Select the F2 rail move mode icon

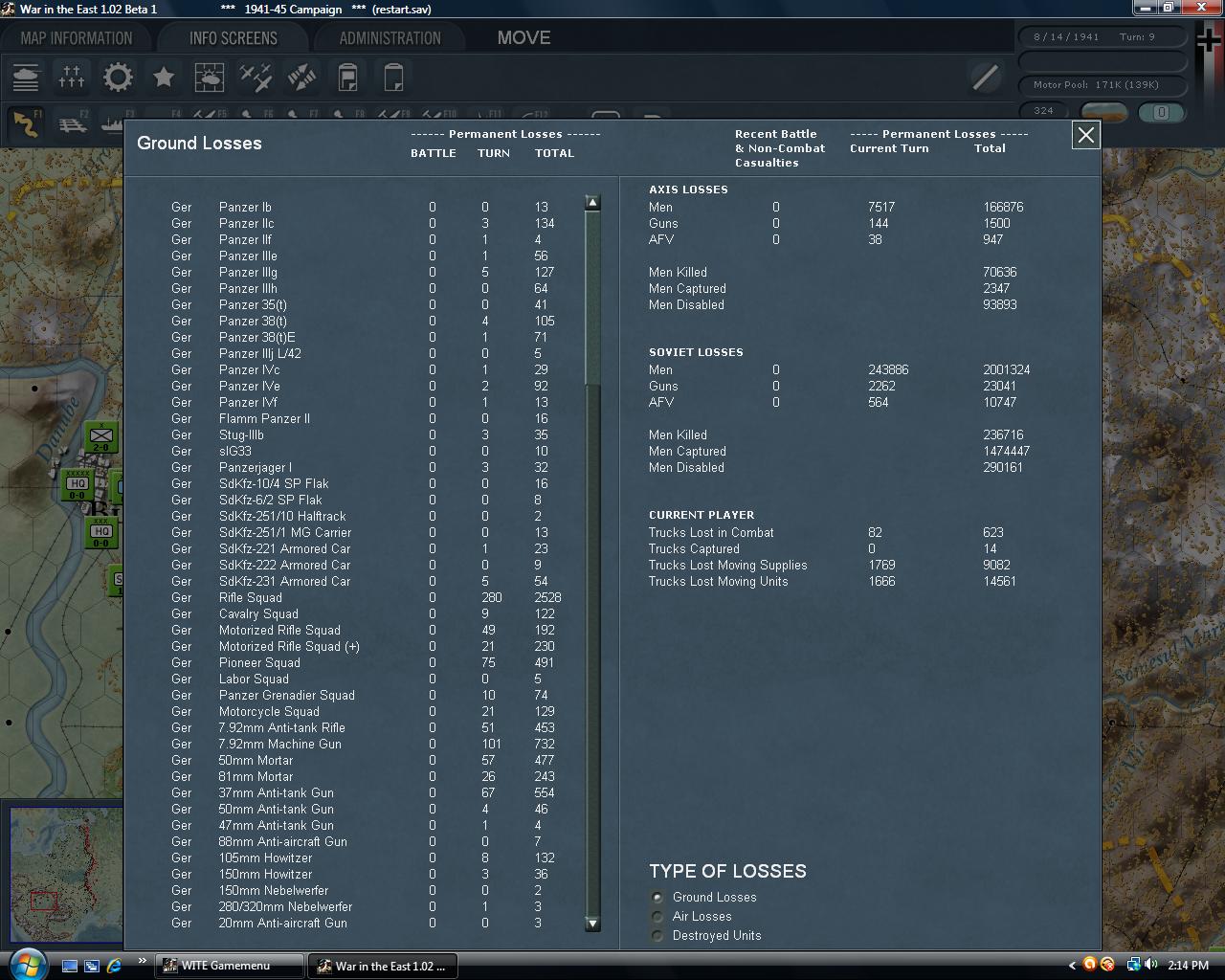tap(73, 123)
